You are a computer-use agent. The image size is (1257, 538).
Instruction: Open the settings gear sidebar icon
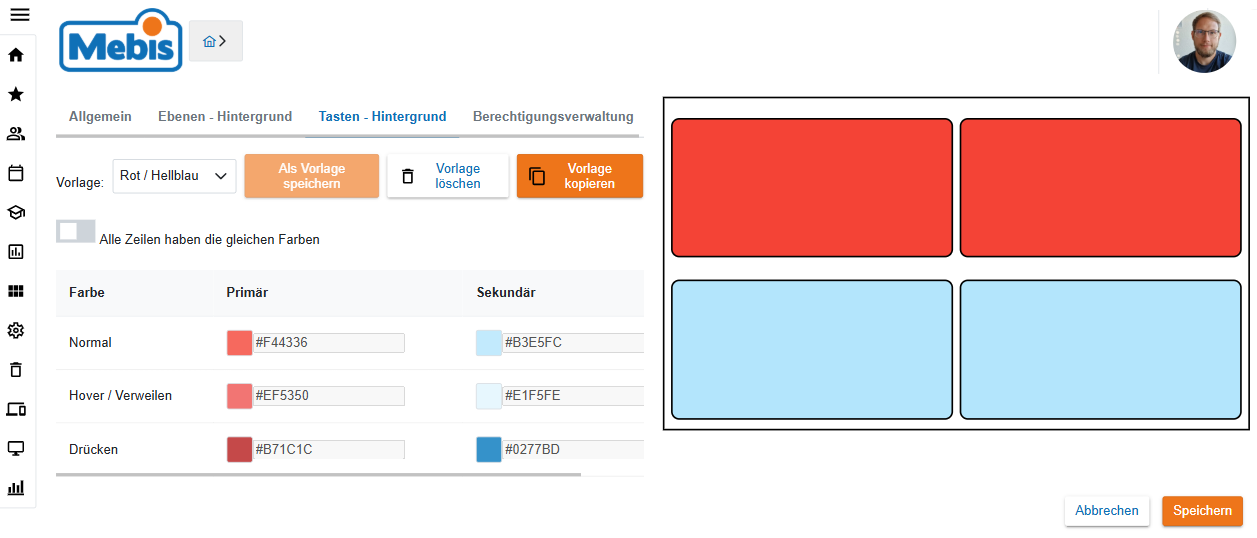pyautogui.click(x=16, y=331)
